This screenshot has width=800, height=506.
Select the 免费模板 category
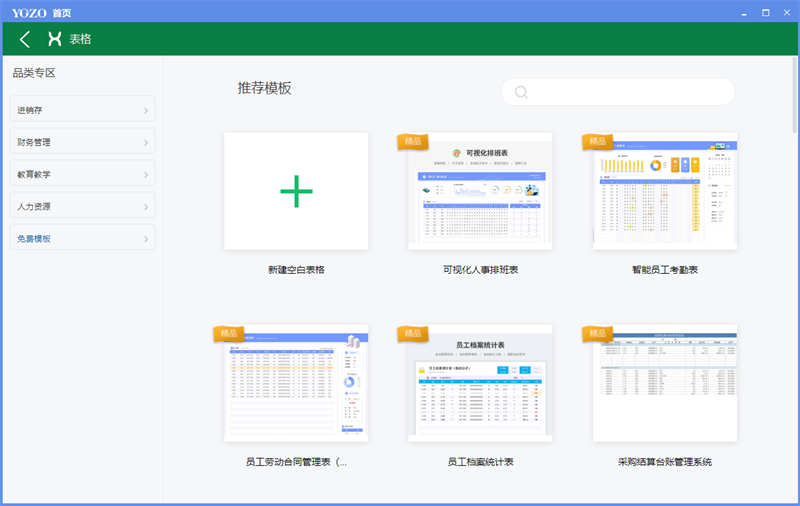[83, 239]
